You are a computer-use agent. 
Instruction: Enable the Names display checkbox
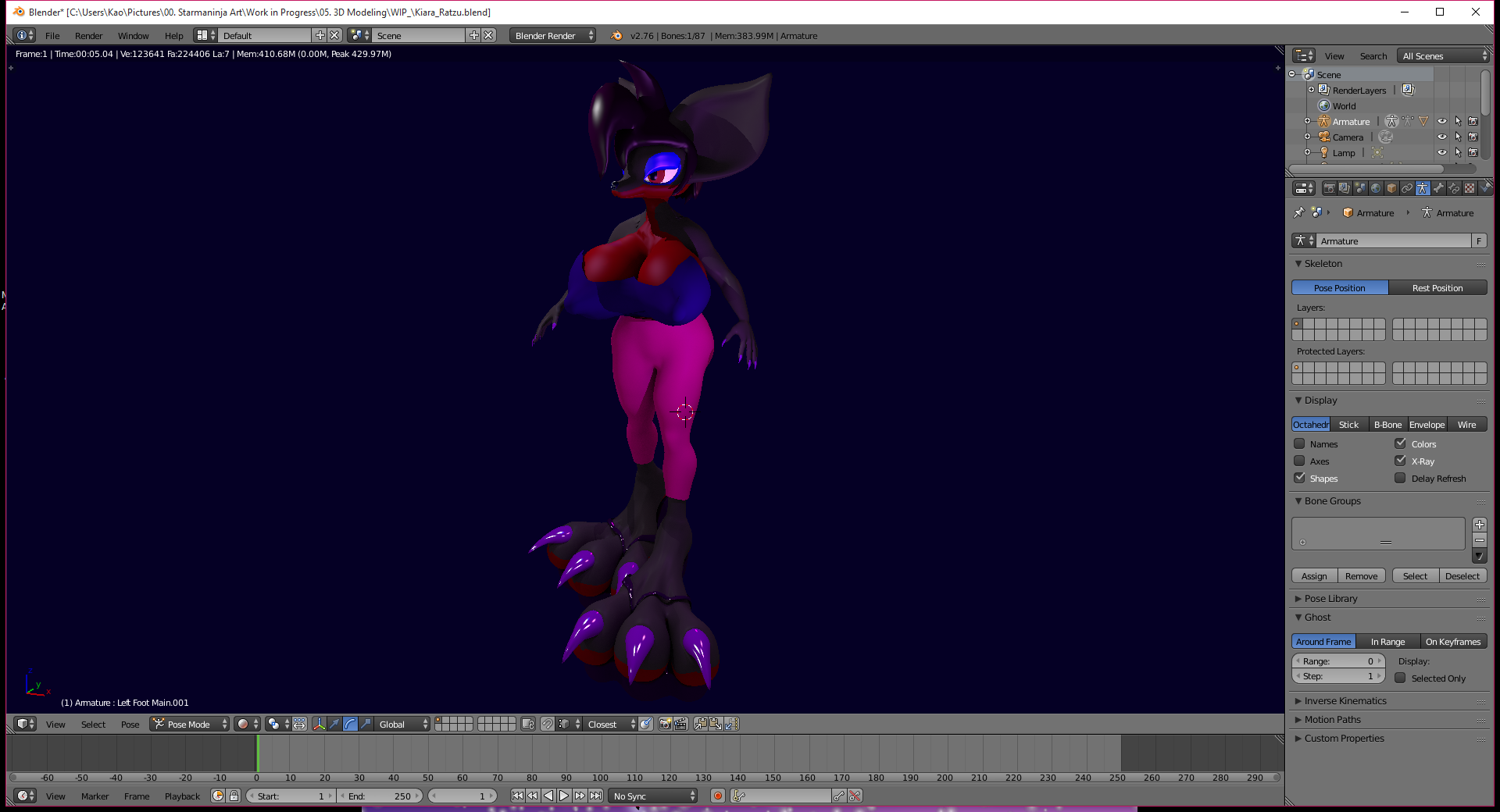[x=1300, y=444]
